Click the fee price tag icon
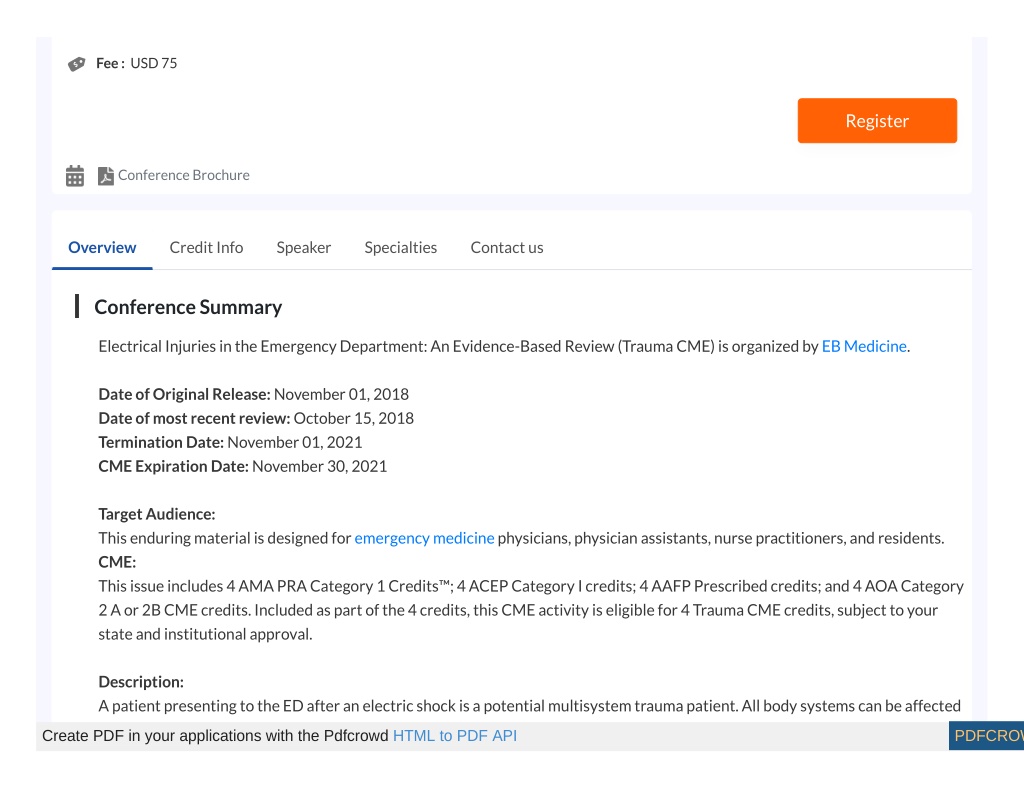The image size is (1024, 791). (x=76, y=63)
